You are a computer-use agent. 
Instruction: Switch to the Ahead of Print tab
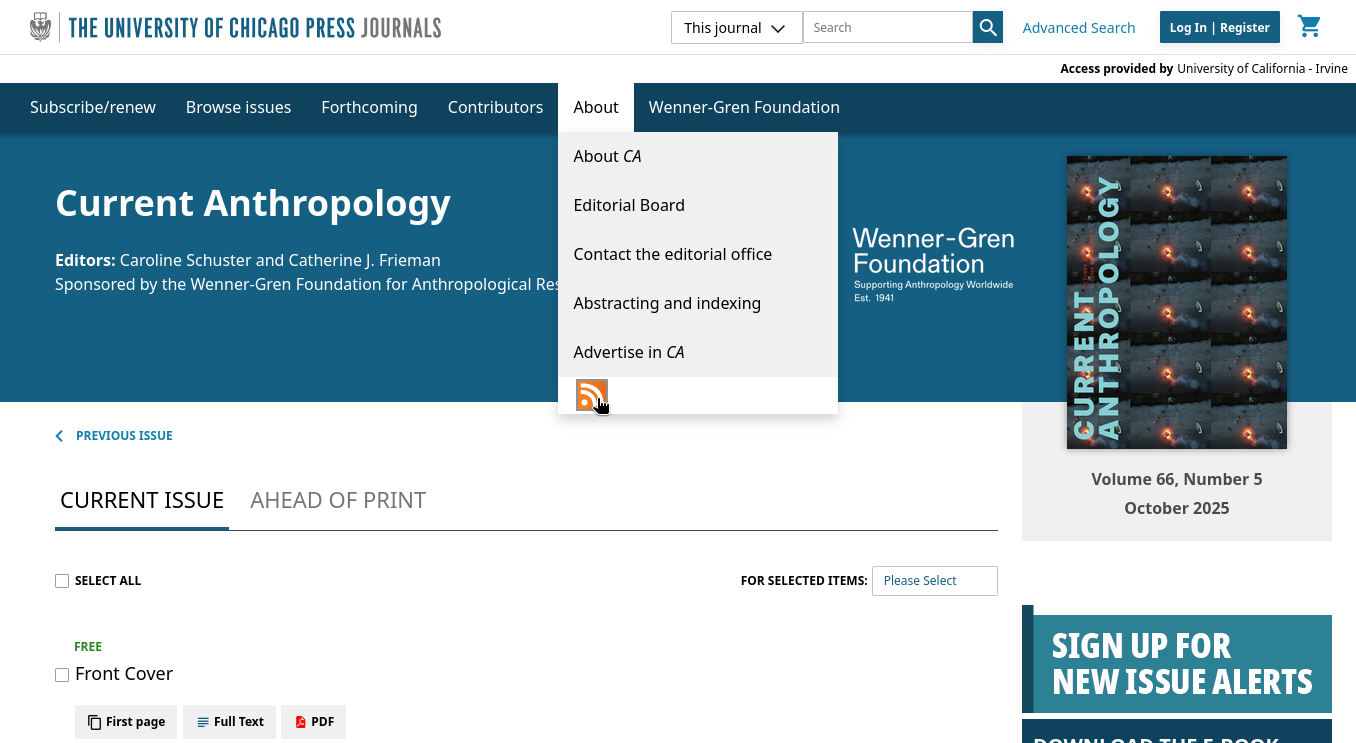pyautogui.click(x=338, y=500)
